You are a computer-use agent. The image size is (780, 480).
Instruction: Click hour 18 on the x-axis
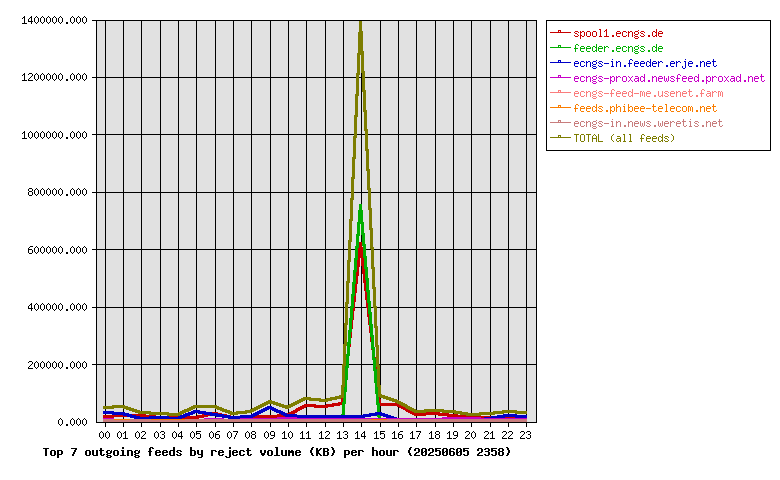pos(434,435)
